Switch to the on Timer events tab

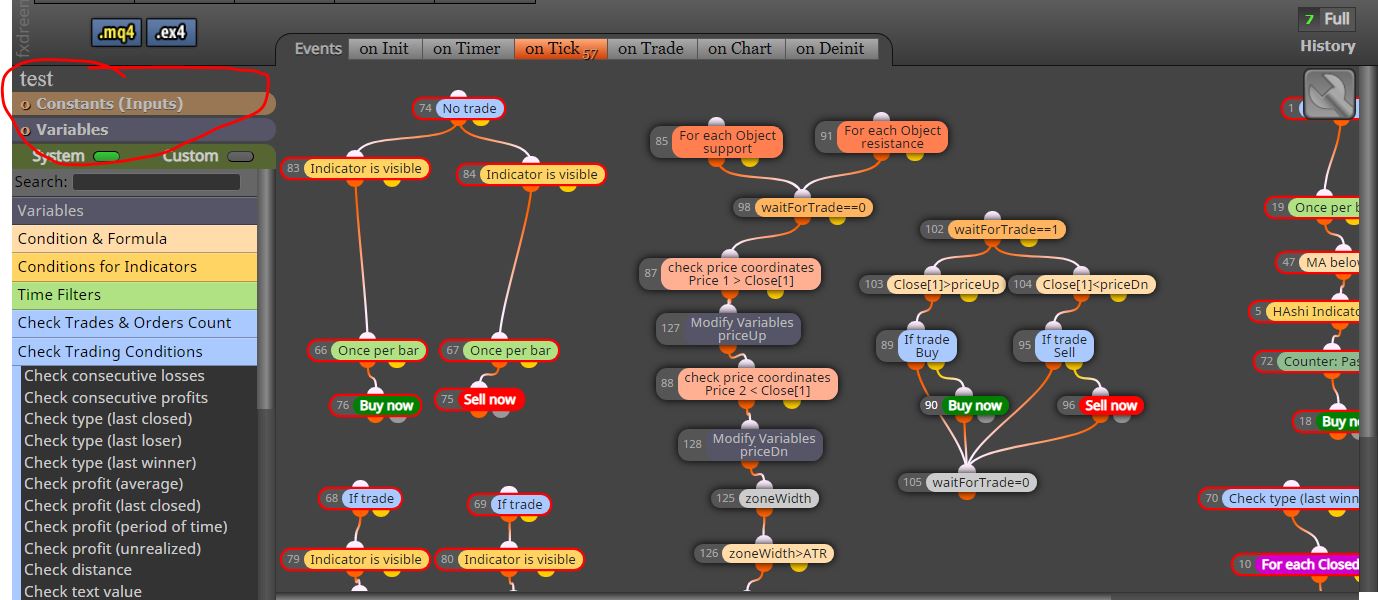[468, 48]
